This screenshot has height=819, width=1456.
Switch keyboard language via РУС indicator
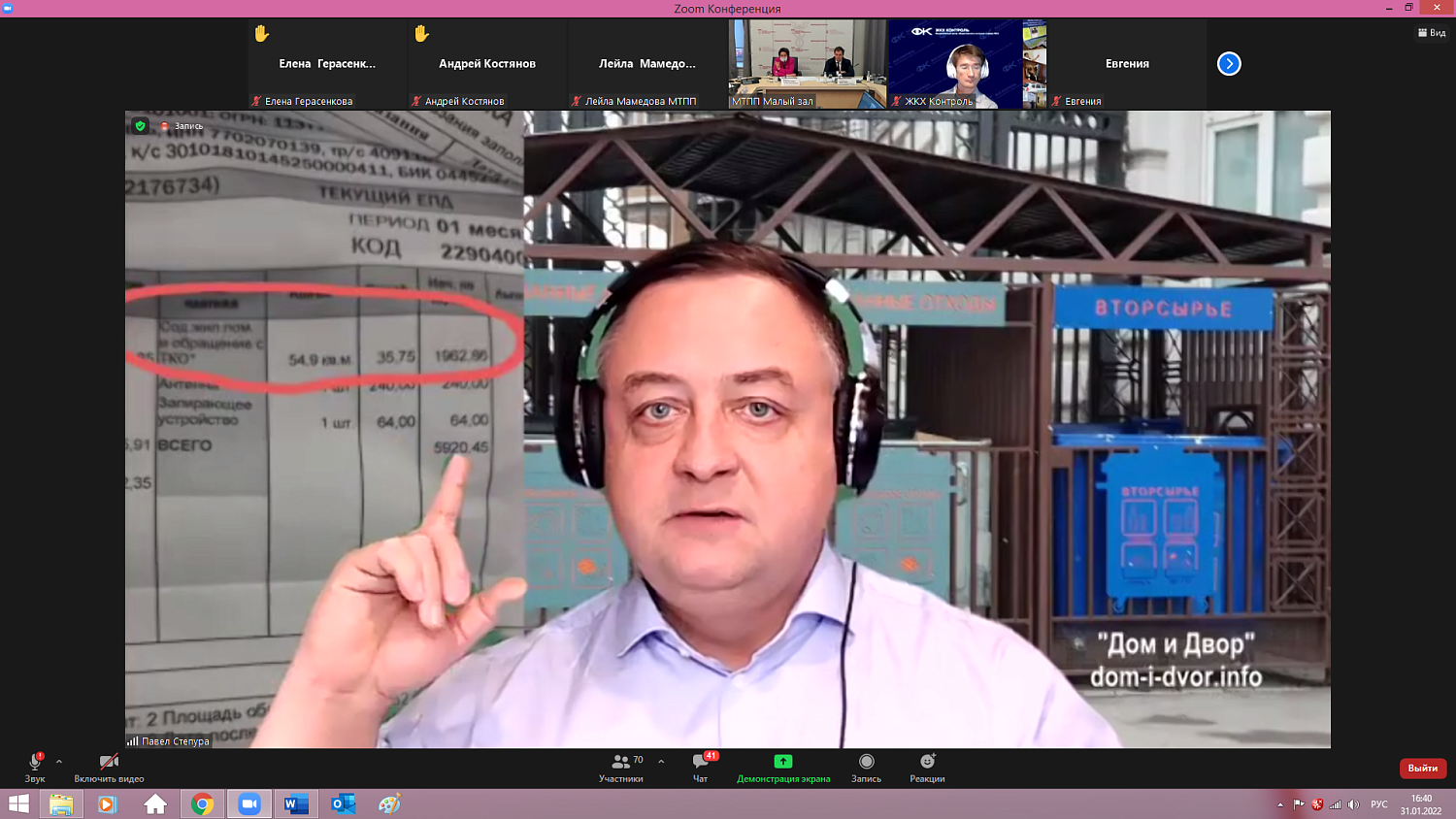1379,804
